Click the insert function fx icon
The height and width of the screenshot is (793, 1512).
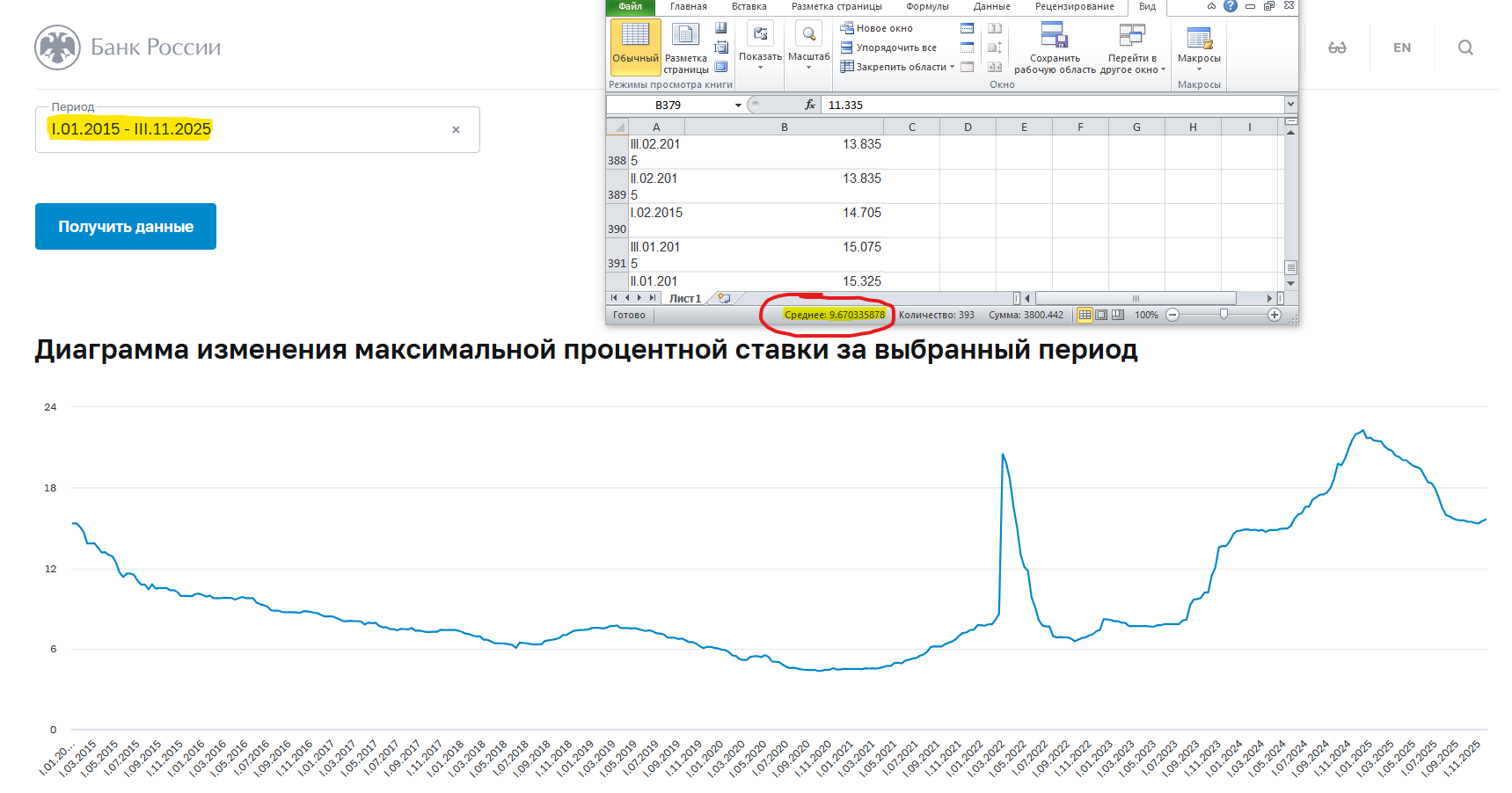point(810,105)
